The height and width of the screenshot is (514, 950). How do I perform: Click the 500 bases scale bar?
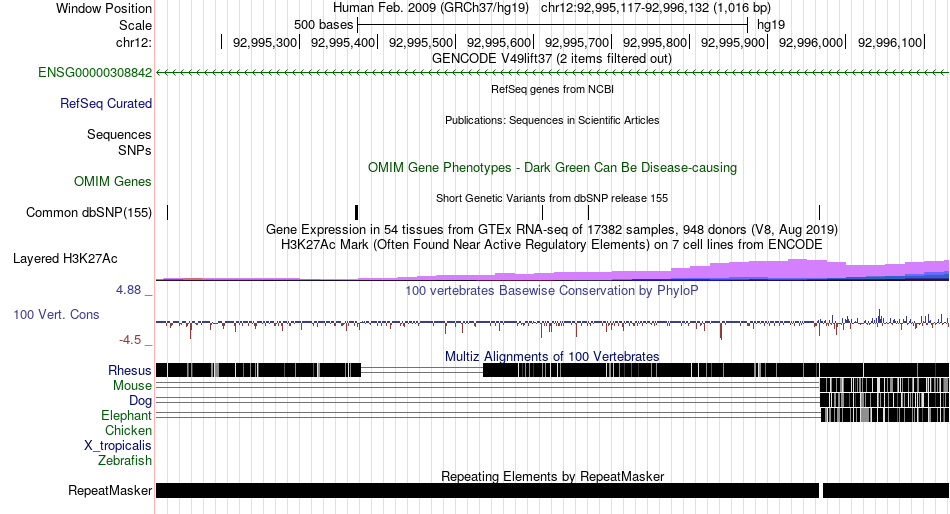click(x=553, y=25)
